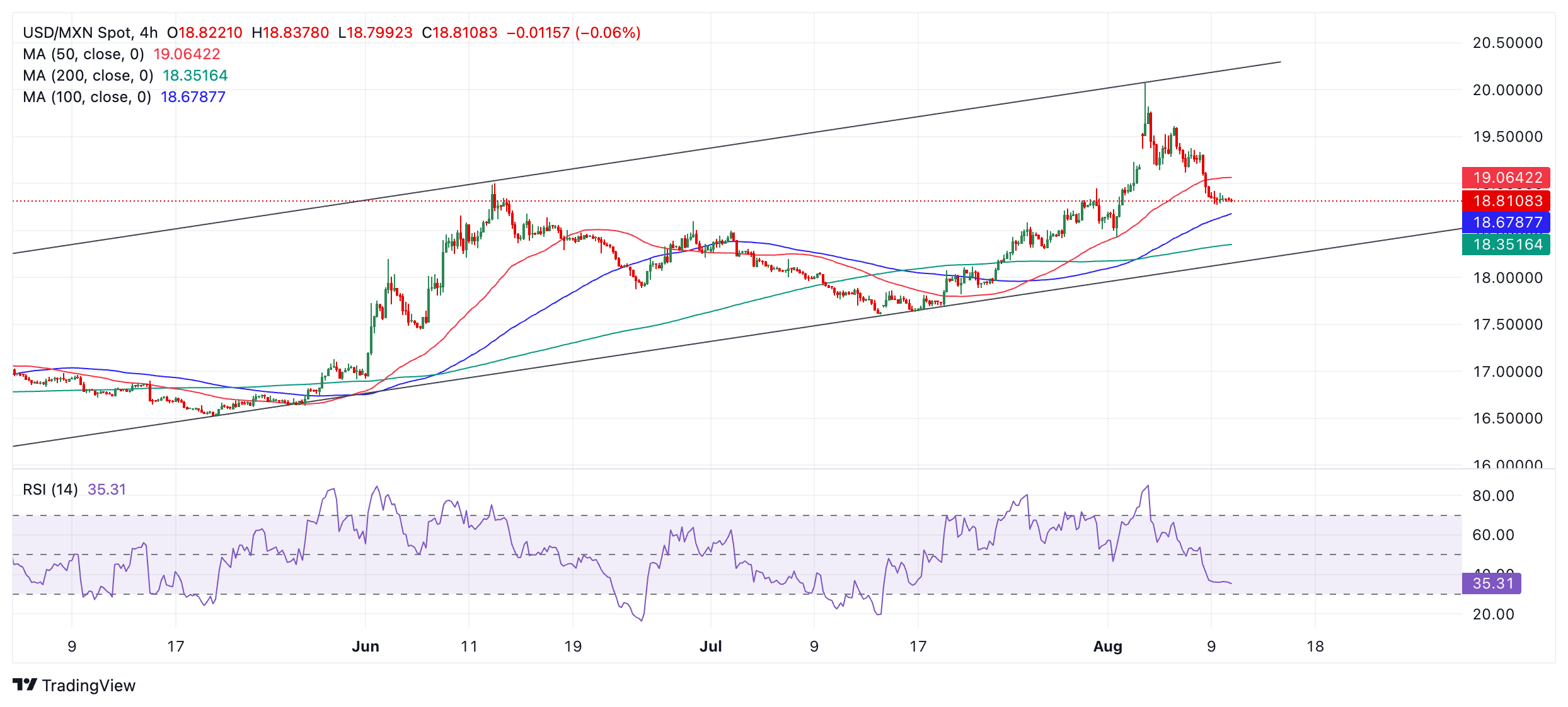Click the 20.00000 price axis label
The width and height of the screenshot is (1568, 707).
1507,90
